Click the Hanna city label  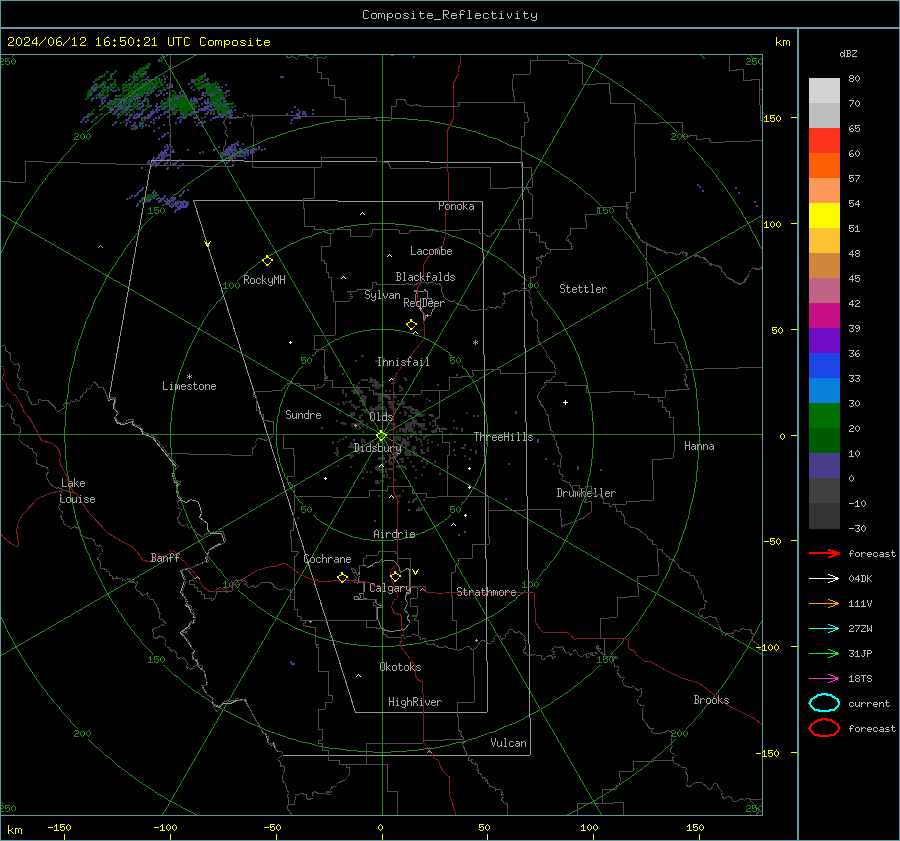[x=699, y=446]
